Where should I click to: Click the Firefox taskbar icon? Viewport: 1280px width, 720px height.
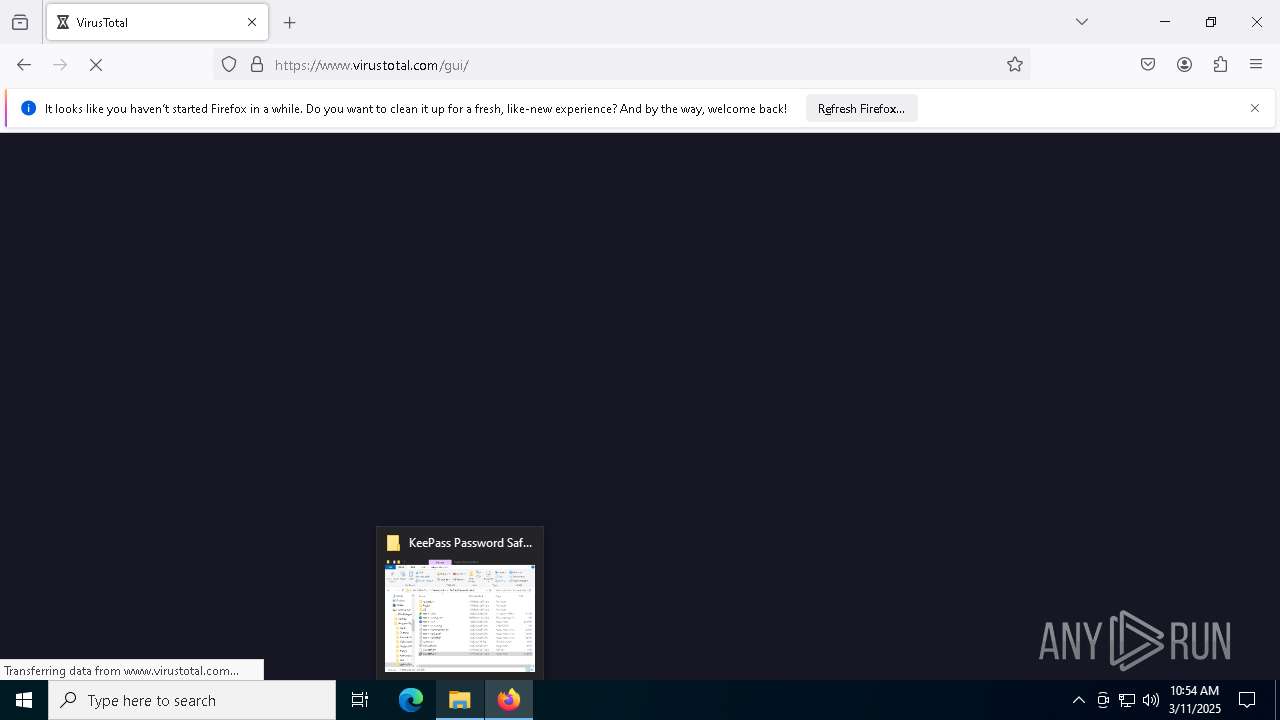click(x=509, y=700)
